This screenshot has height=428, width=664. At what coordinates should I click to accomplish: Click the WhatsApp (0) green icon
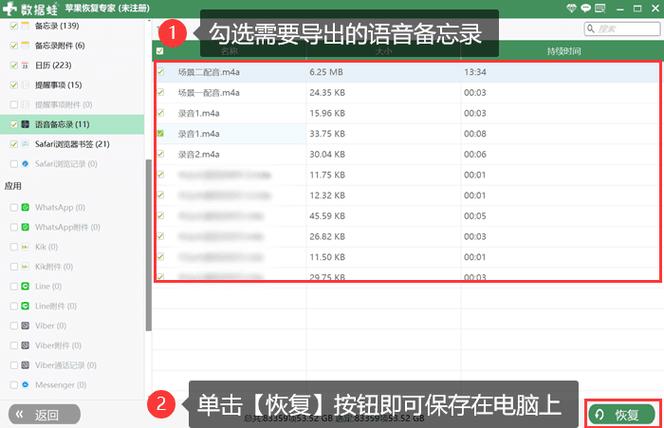(x=25, y=207)
